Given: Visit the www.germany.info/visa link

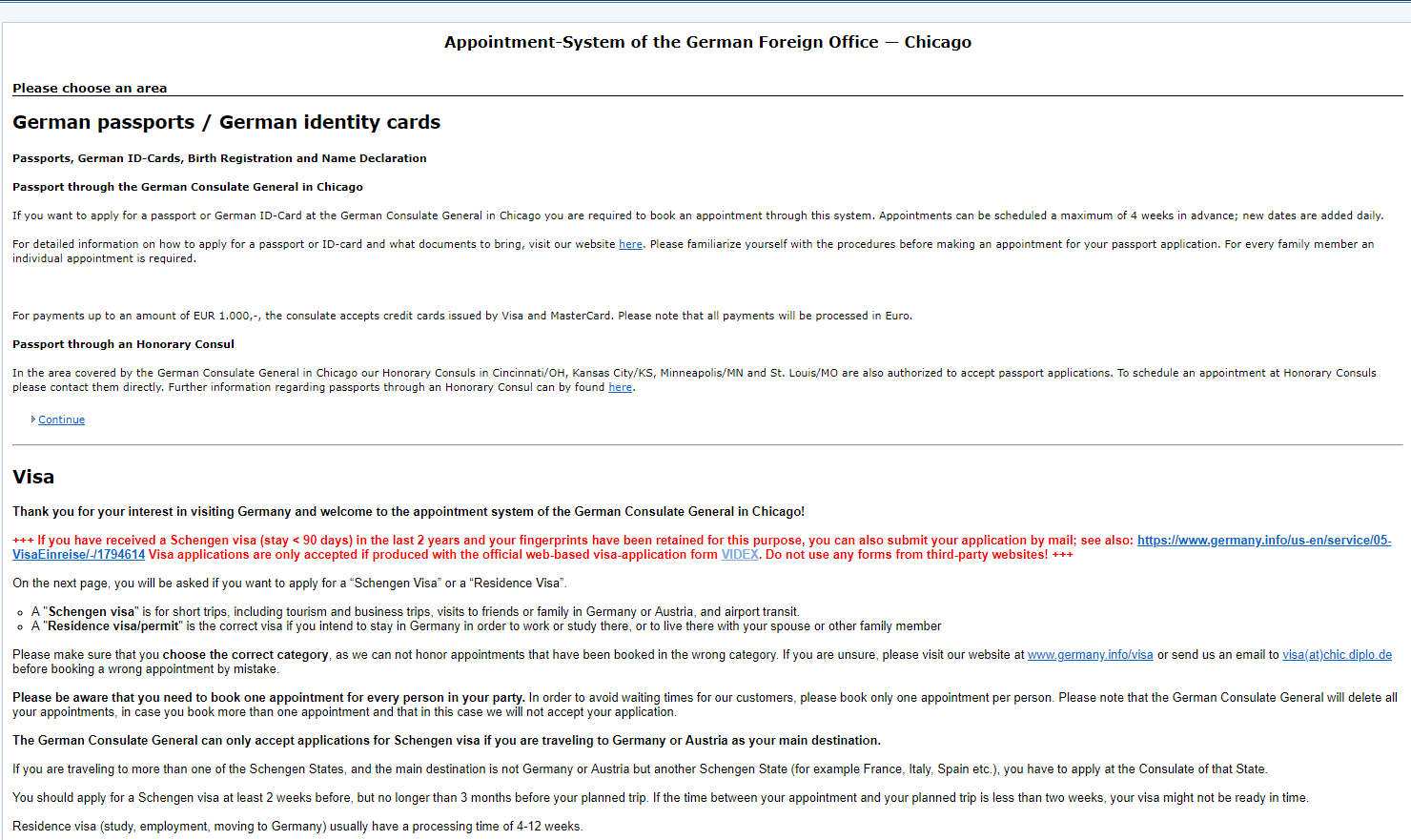Looking at the screenshot, I should (1090, 654).
